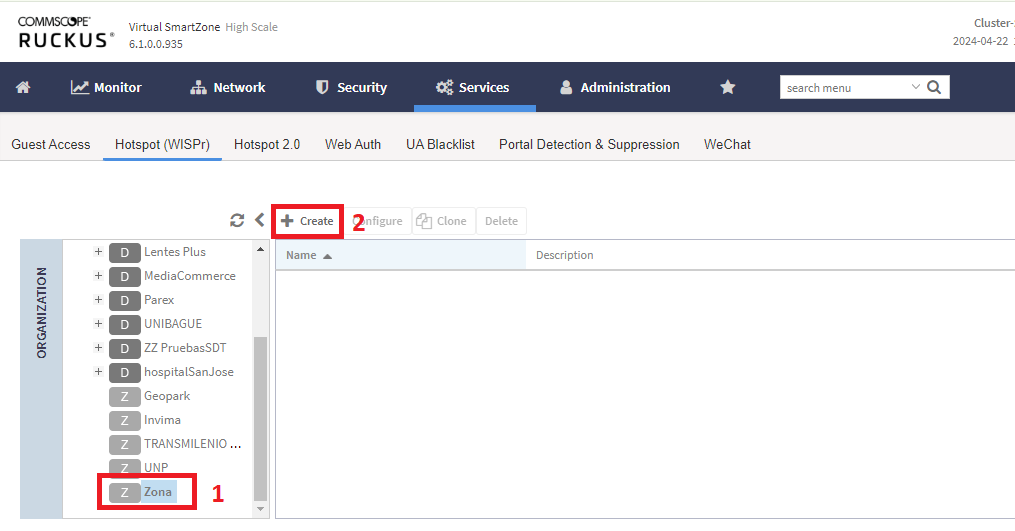Click the organization tree scrollbar thumb
Viewport: 1015px width, 531px height.
pyautogui.click(x=260, y=418)
